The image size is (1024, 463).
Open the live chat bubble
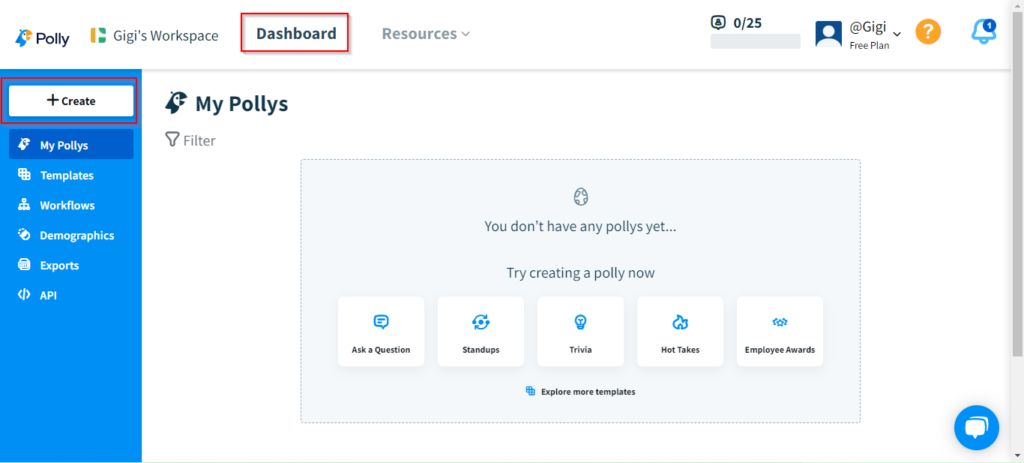tap(976, 428)
